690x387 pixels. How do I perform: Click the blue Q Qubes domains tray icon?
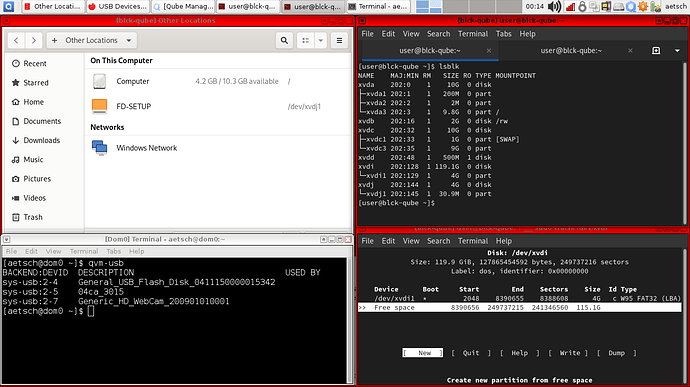point(631,6)
